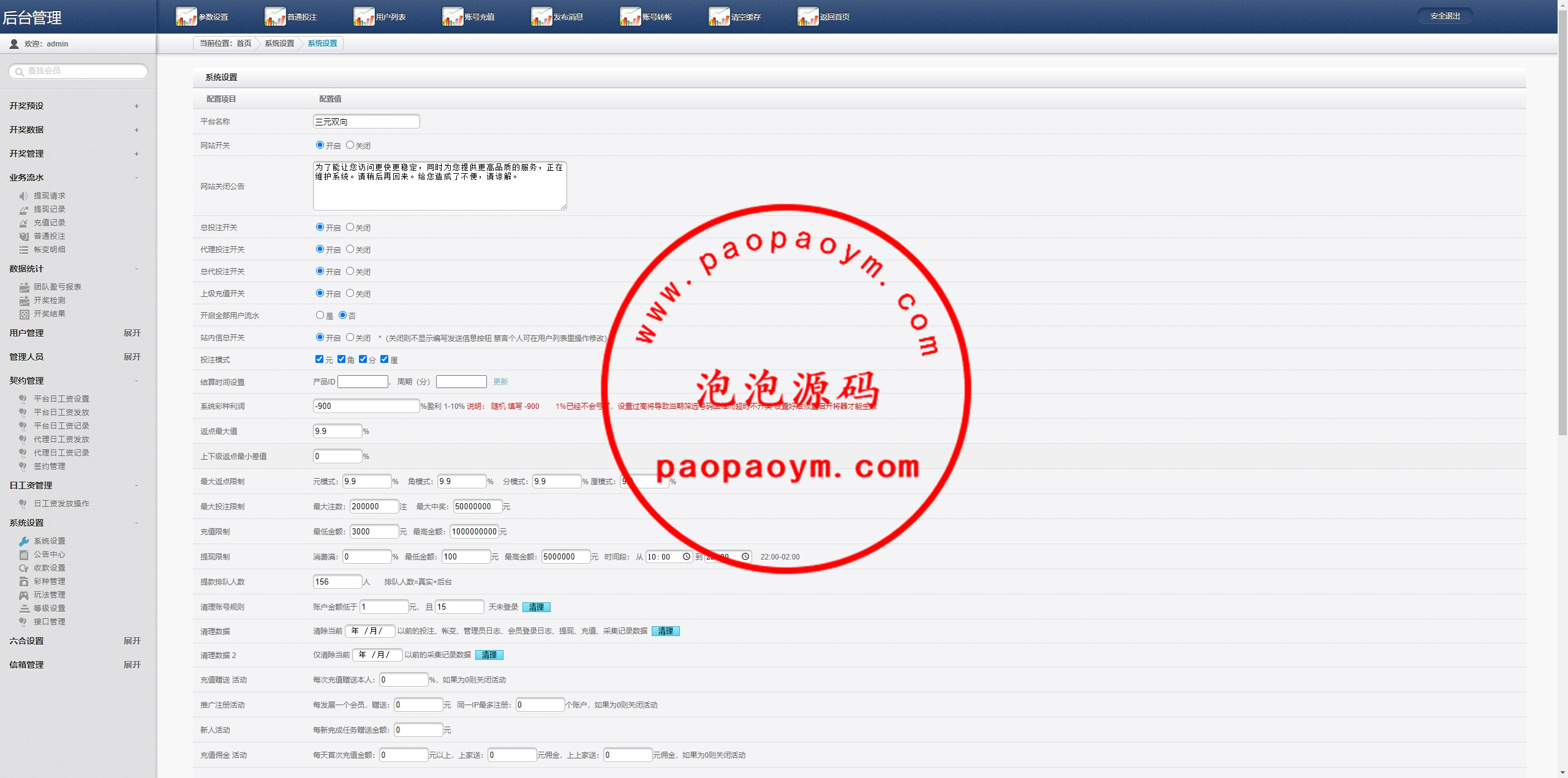Open 玩法管理 in sidebar
Image resolution: width=1568 pixels, height=778 pixels.
pyautogui.click(x=49, y=595)
